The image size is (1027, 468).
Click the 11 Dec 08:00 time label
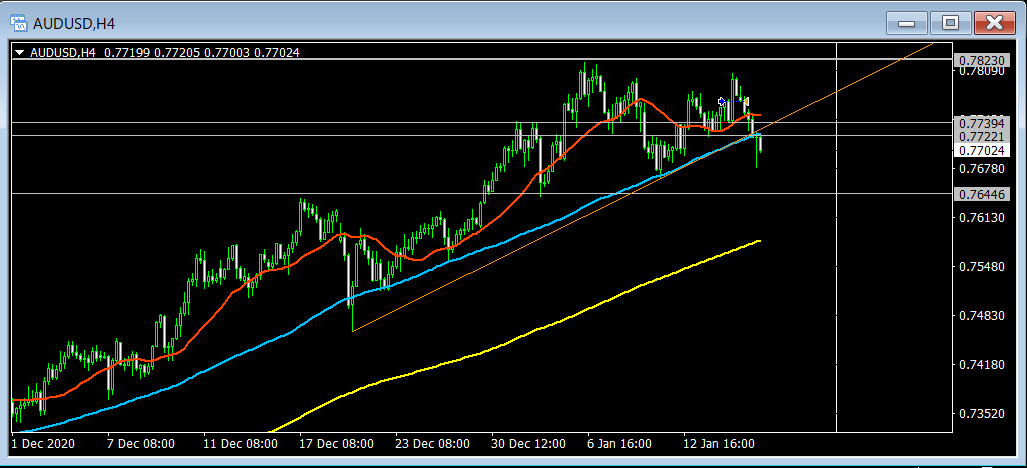tap(240, 444)
